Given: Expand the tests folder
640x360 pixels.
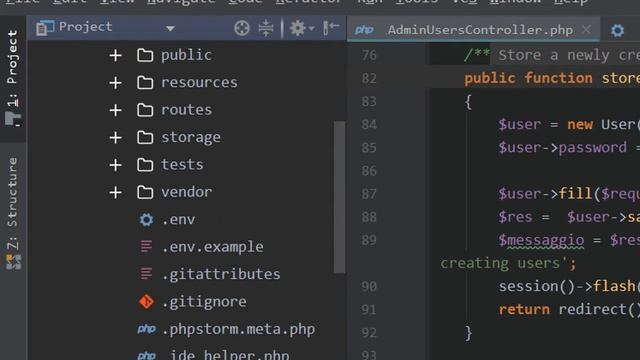Looking at the screenshot, I should click(x=116, y=165).
